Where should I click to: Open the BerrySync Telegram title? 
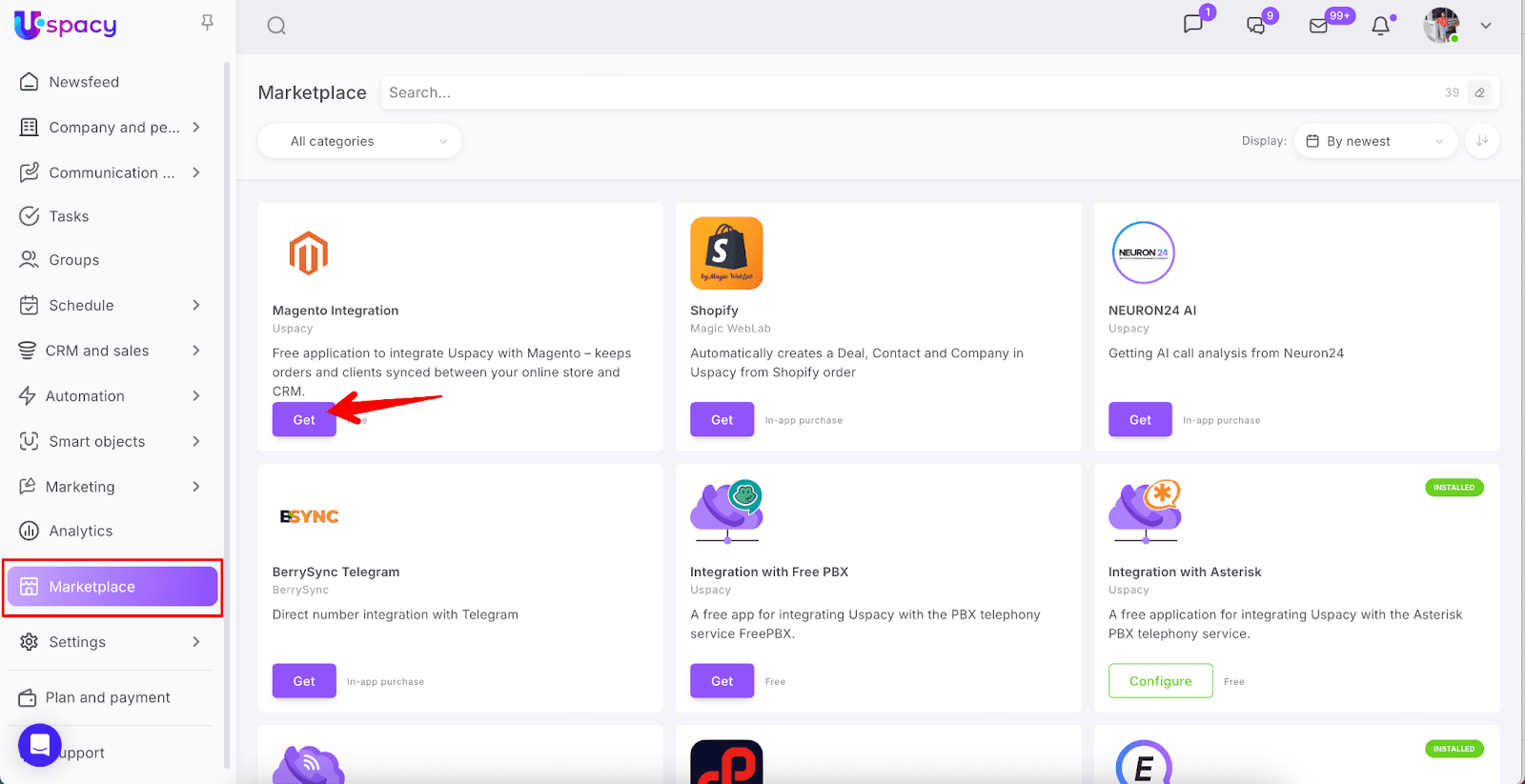pos(335,573)
